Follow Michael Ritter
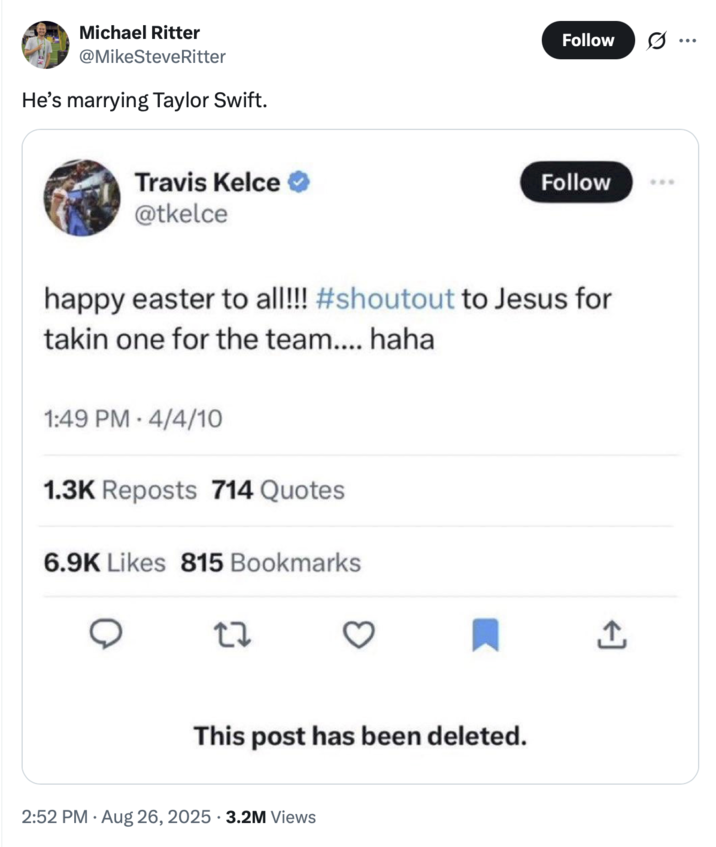 [x=587, y=40]
